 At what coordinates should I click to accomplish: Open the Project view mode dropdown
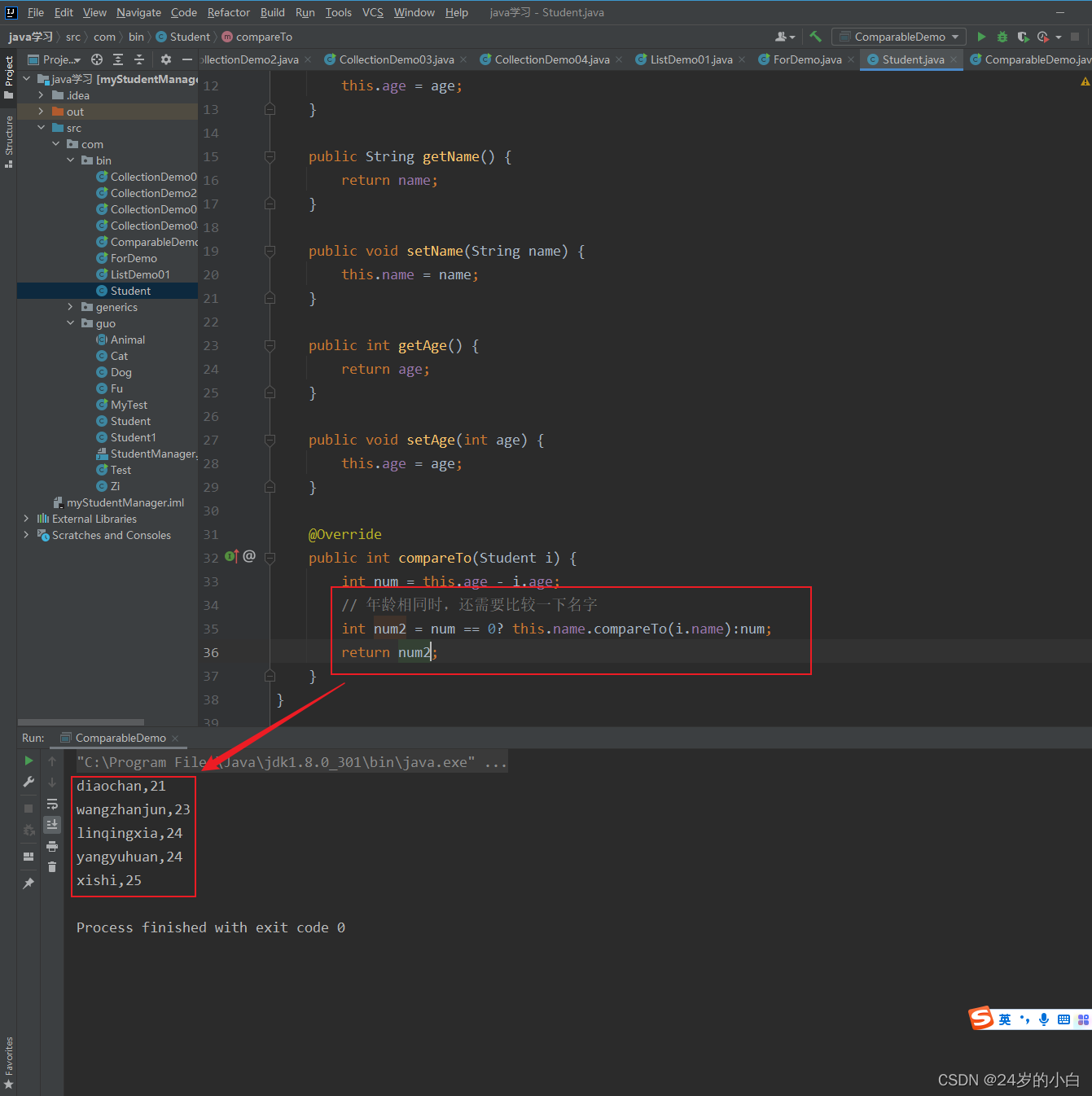coord(55,59)
